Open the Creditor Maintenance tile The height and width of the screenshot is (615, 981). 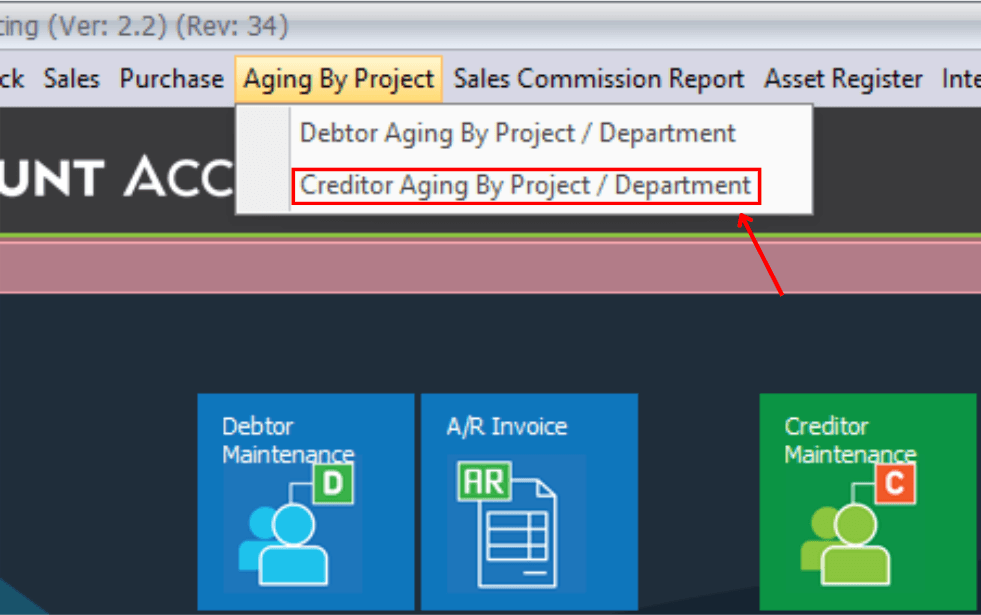pyautogui.click(x=867, y=500)
